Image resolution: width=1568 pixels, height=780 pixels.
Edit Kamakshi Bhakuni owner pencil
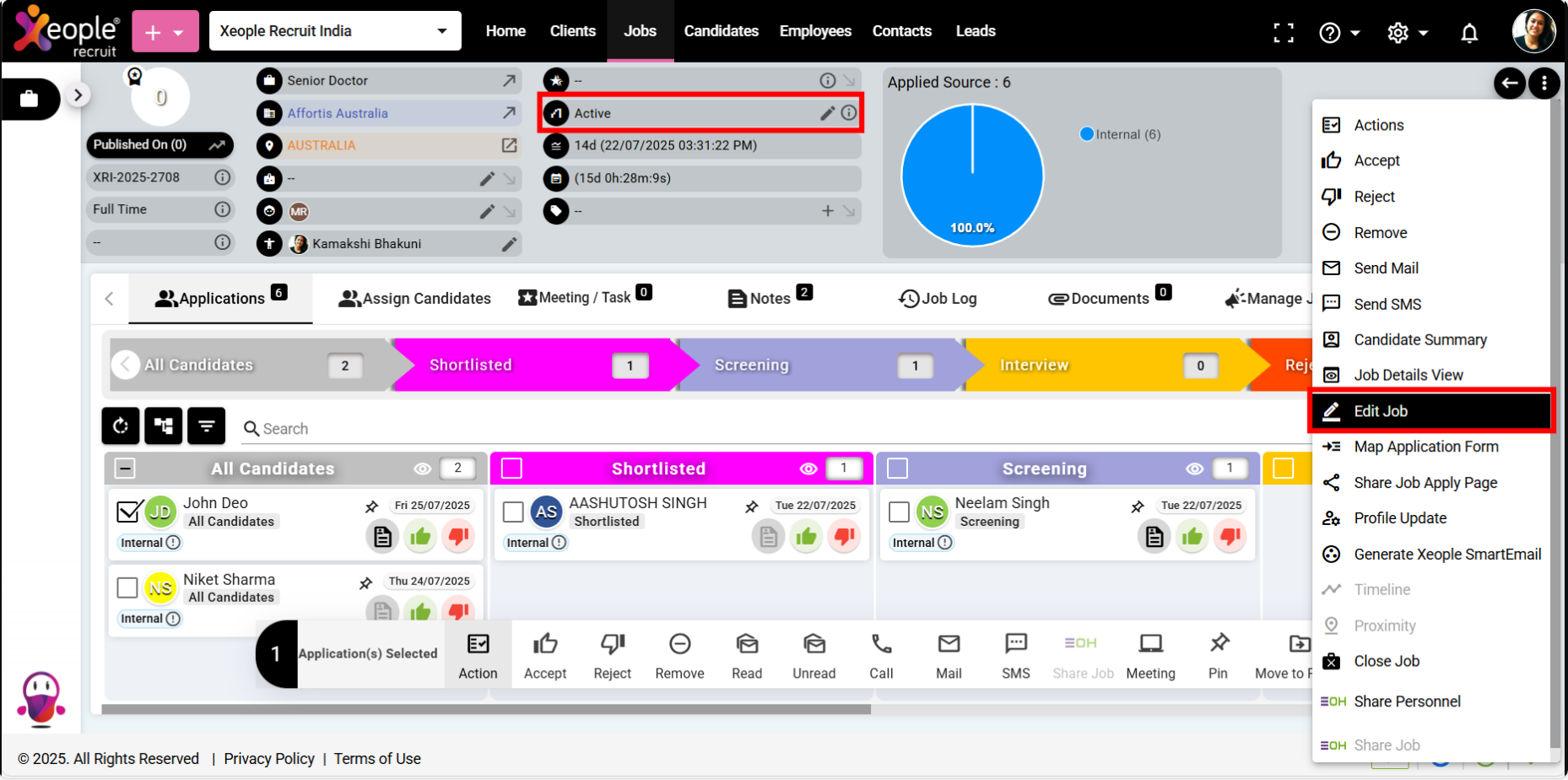(x=509, y=244)
